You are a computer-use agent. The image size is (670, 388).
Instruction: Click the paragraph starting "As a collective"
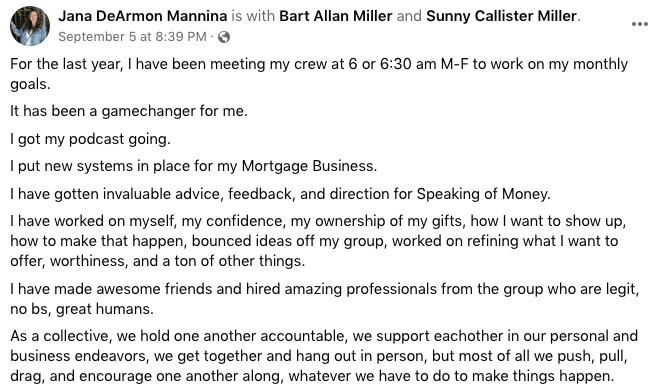click(324, 356)
